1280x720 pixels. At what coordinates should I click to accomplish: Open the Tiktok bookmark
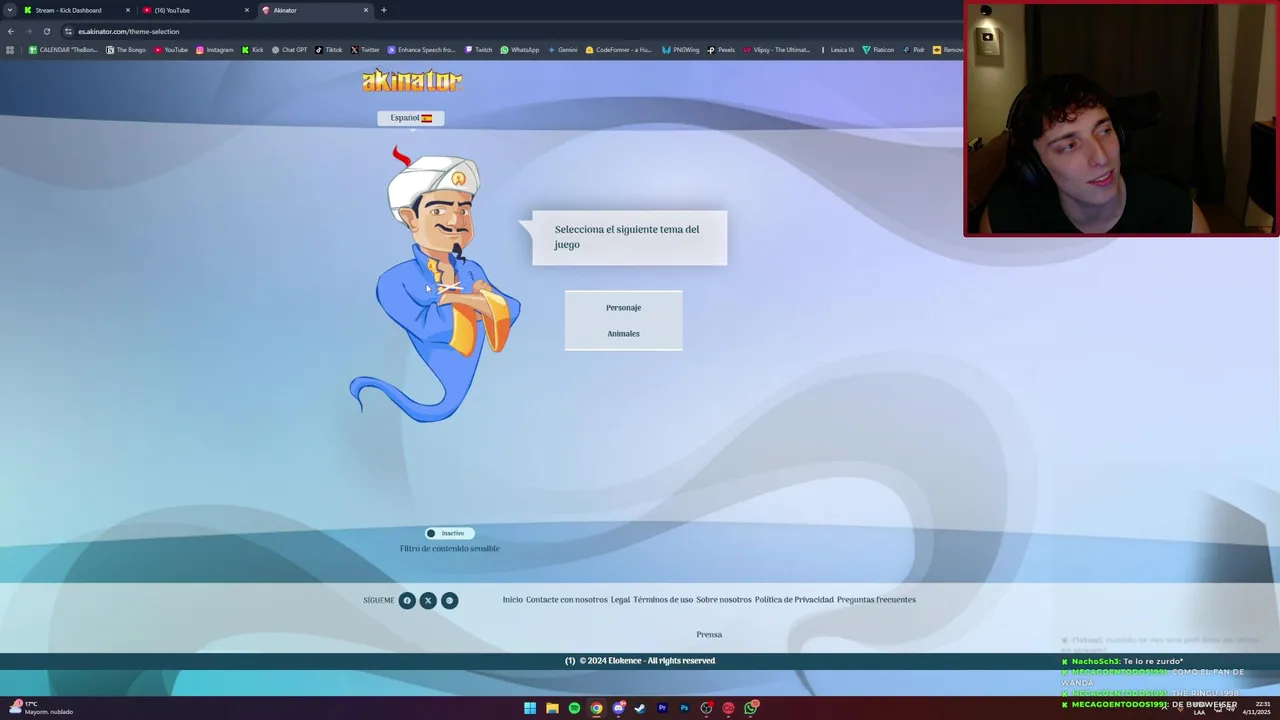[x=329, y=49]
